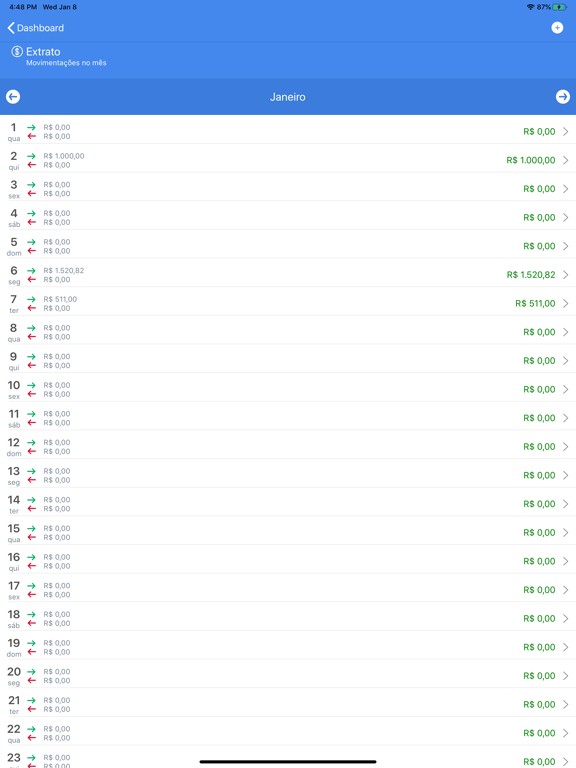
Task: Tap red expense arrow for day 4
Action: 31,222
